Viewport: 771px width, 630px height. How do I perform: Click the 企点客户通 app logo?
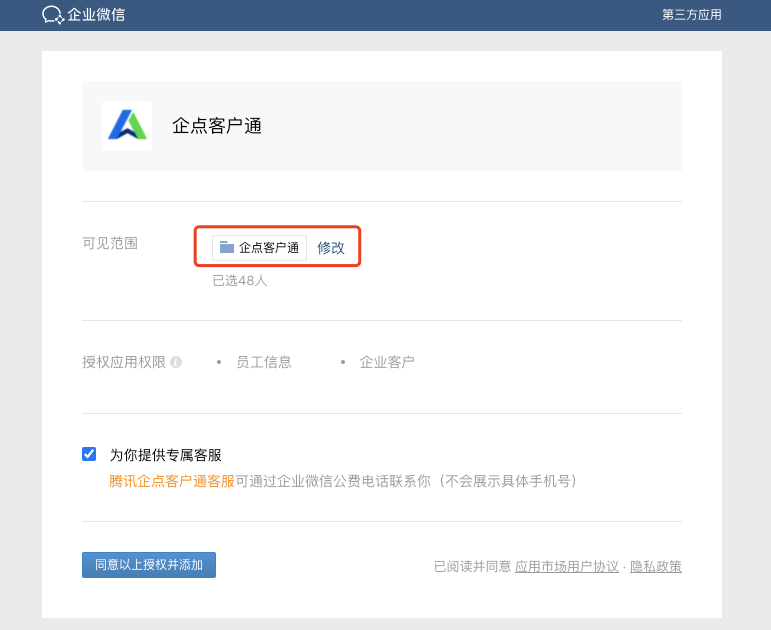(x=127, y=126)
